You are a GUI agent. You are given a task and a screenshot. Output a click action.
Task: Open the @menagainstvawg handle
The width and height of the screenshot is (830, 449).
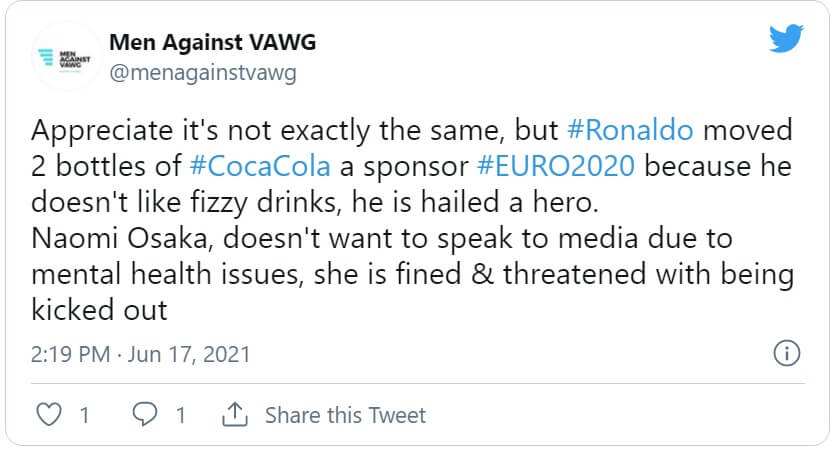click(x=201, y=73)
